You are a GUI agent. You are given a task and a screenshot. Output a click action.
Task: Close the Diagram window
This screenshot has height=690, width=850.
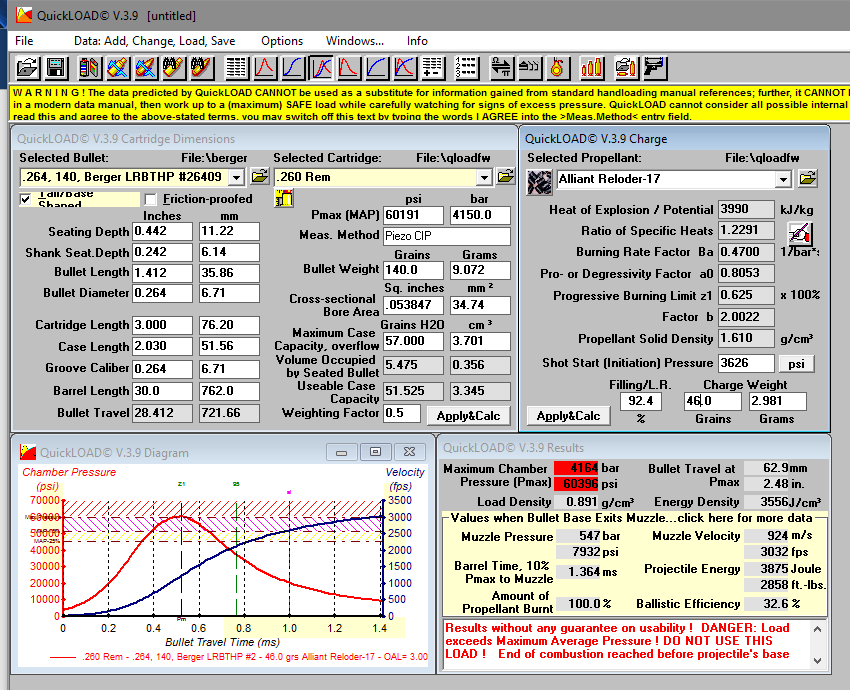pyautogui.click(x=409, y=452)
